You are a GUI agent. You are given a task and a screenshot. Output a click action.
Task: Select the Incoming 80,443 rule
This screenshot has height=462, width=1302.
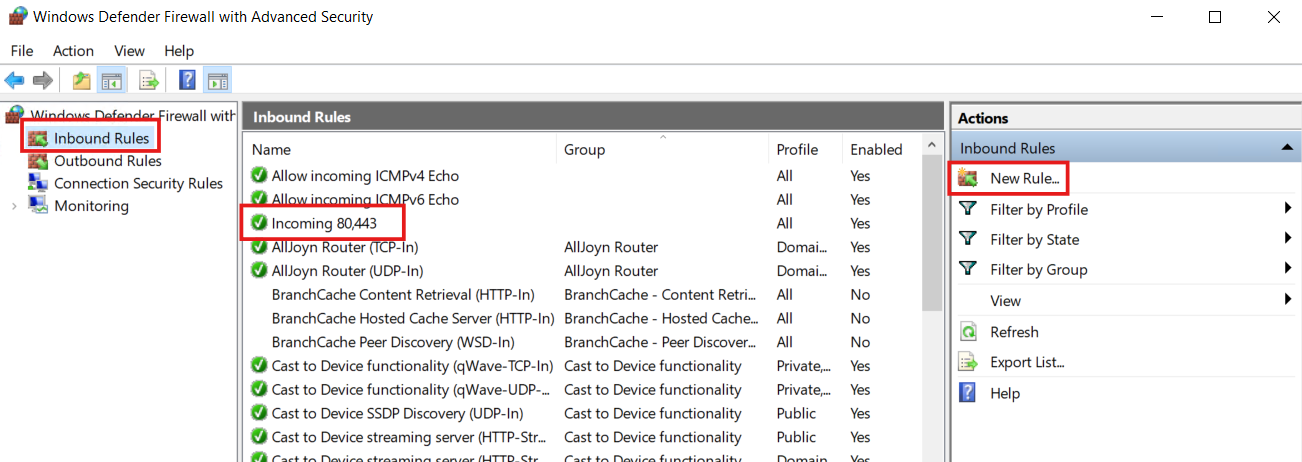tap(322, 223)
